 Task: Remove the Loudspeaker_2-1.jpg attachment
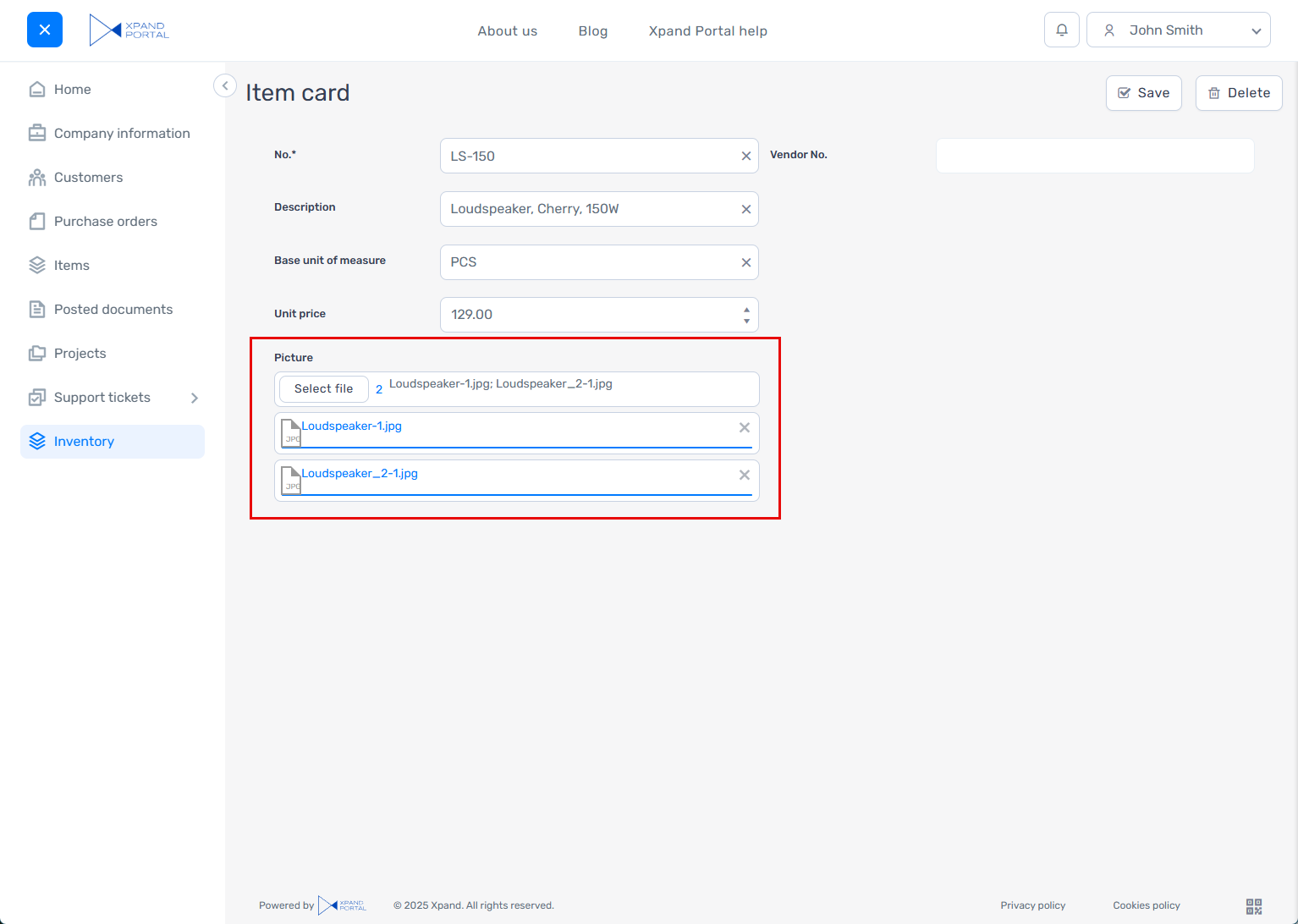pyautogui.click(x=744, y=476)
